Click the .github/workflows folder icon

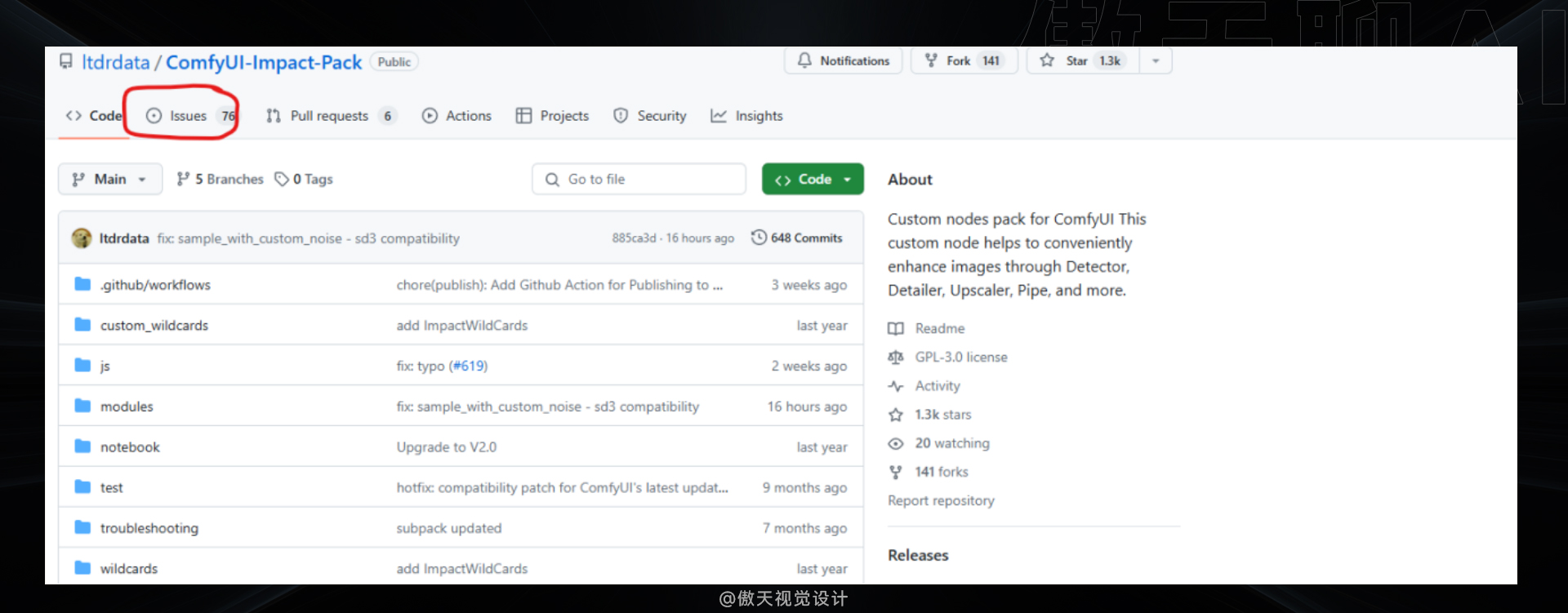[x=82, y=284]
